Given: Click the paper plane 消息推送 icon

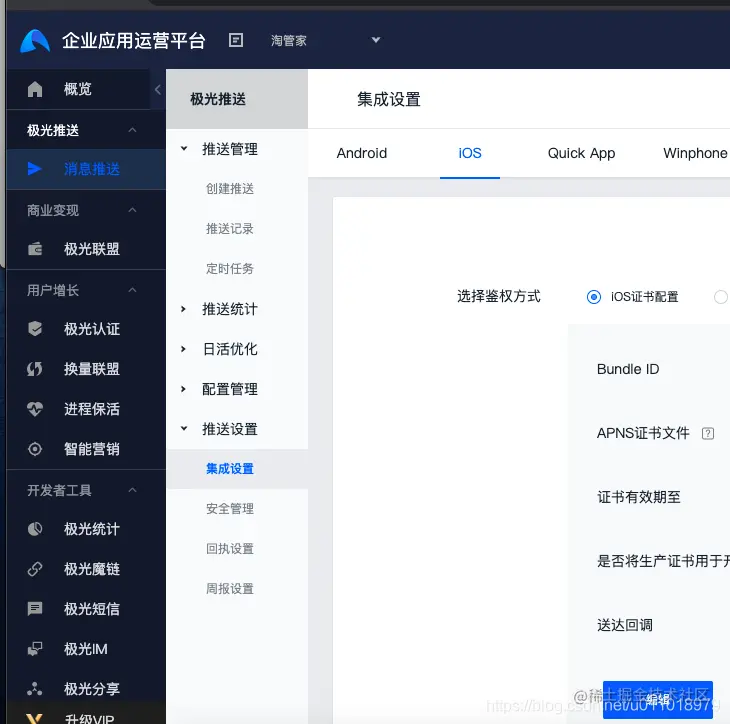Looking at the screenshot, I should [x=35, y=169].
